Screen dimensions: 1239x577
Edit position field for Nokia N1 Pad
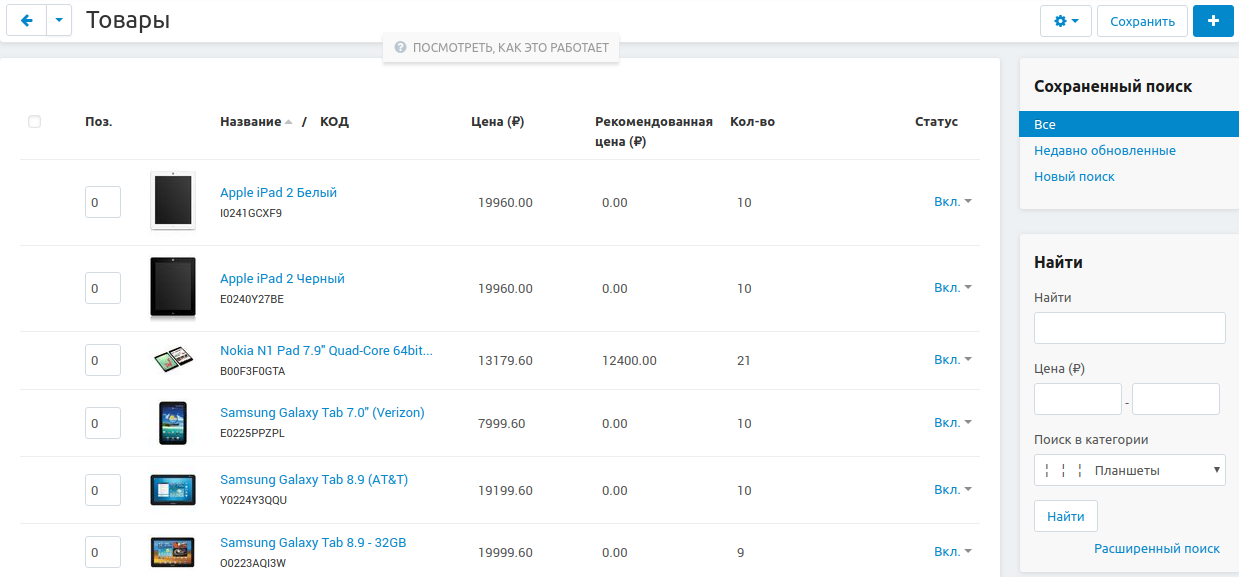tap(103, 360)
